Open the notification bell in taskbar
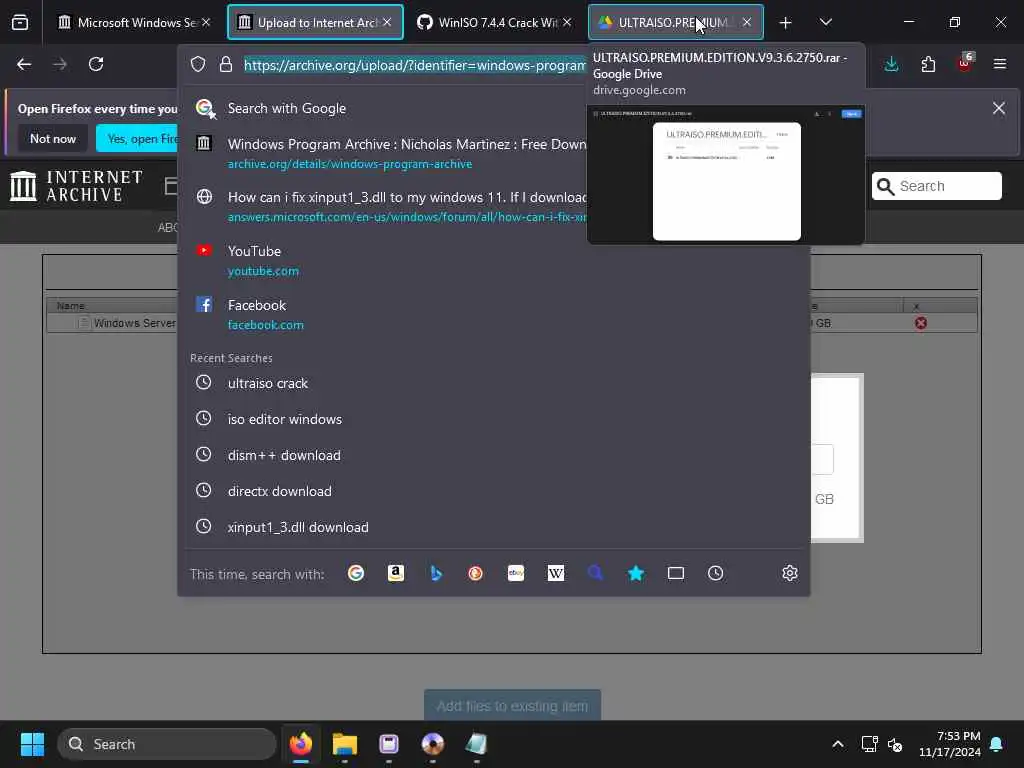The image size is (1024, 768). [997, 744]
